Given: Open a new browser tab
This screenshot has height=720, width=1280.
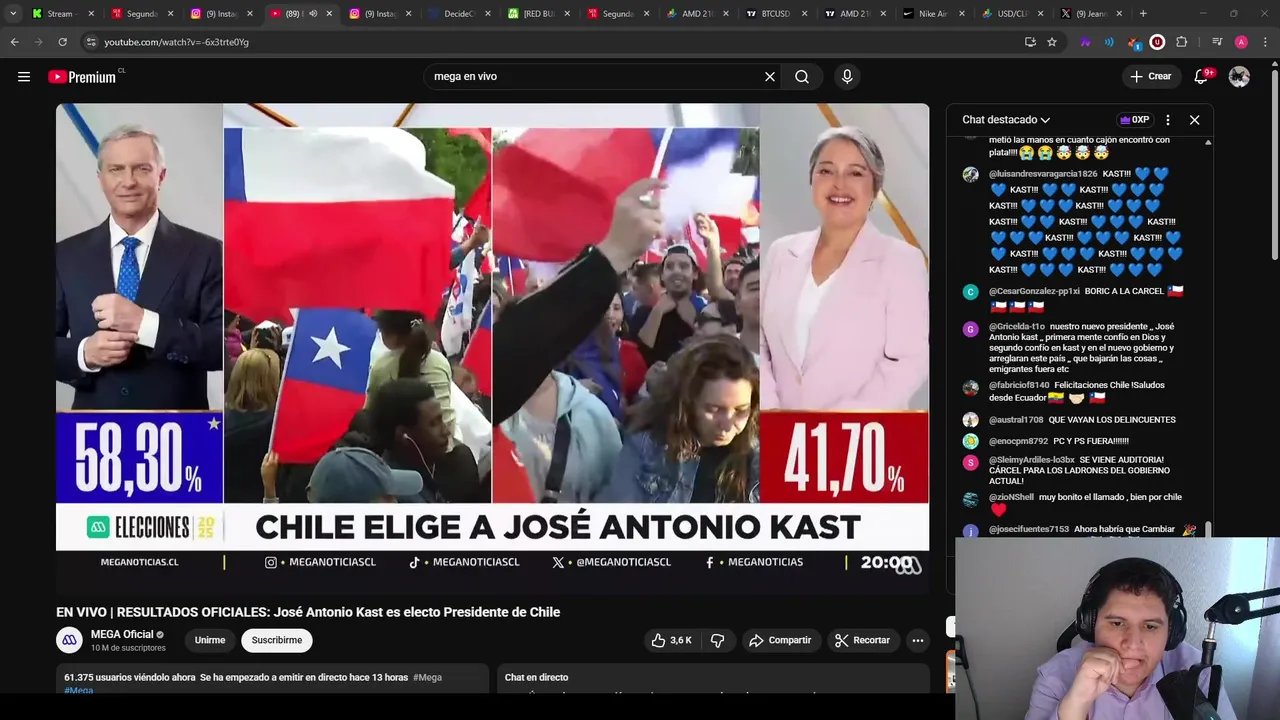Looking at the screenshot, I should [x=1143, y=14].
